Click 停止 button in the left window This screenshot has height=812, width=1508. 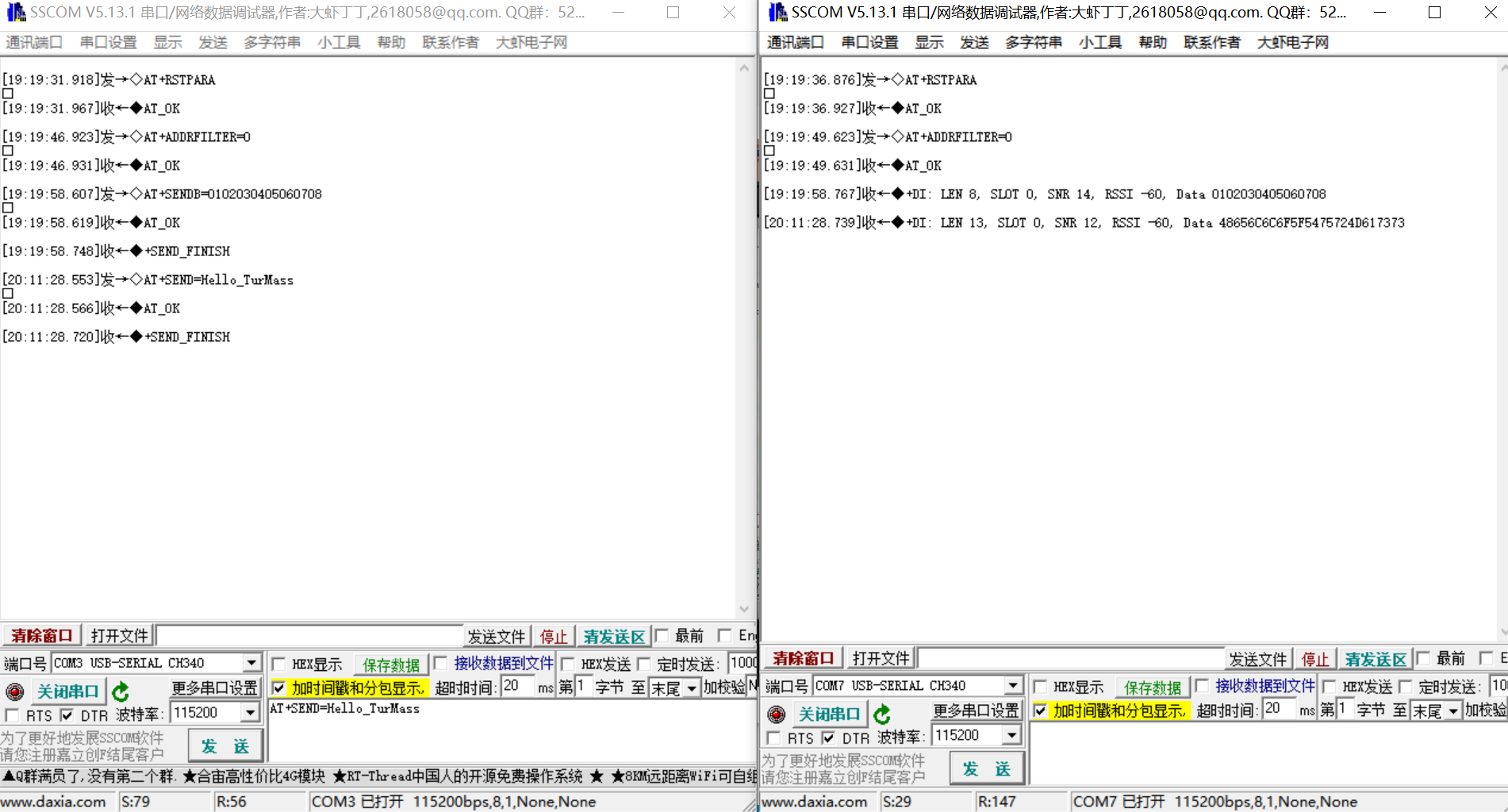[x=554, y=637]
